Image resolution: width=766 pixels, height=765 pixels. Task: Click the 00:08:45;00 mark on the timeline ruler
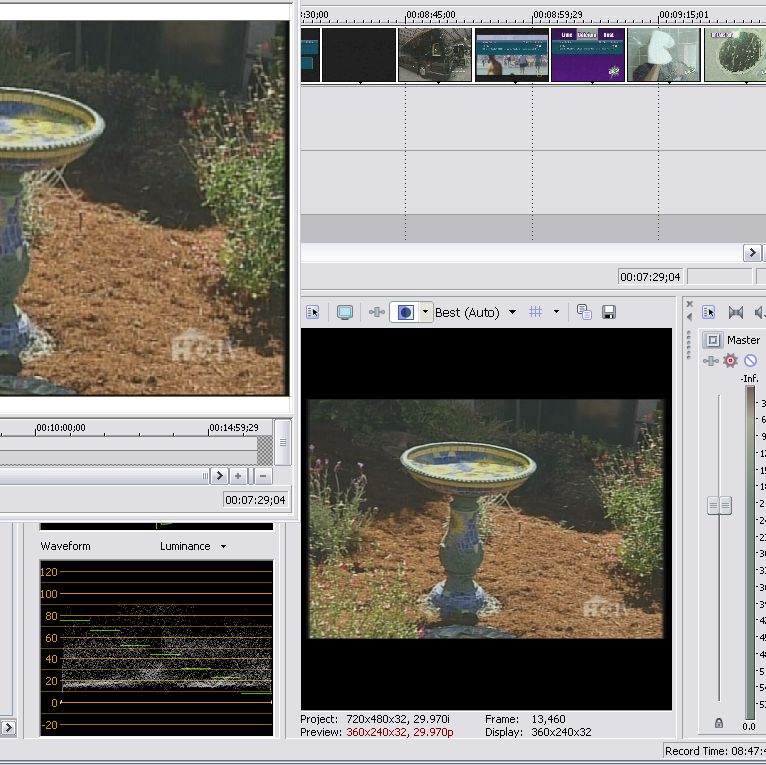click(430, 15)
